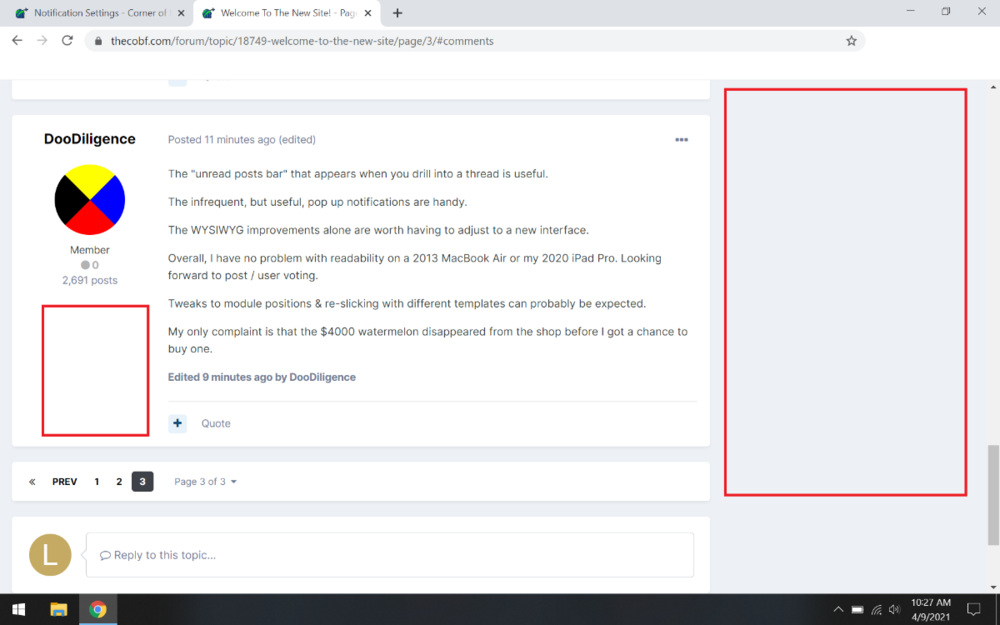Screen dimensions: 1000x625
Task: Reload the page with the refresh icon
Action: click(67, 40)
